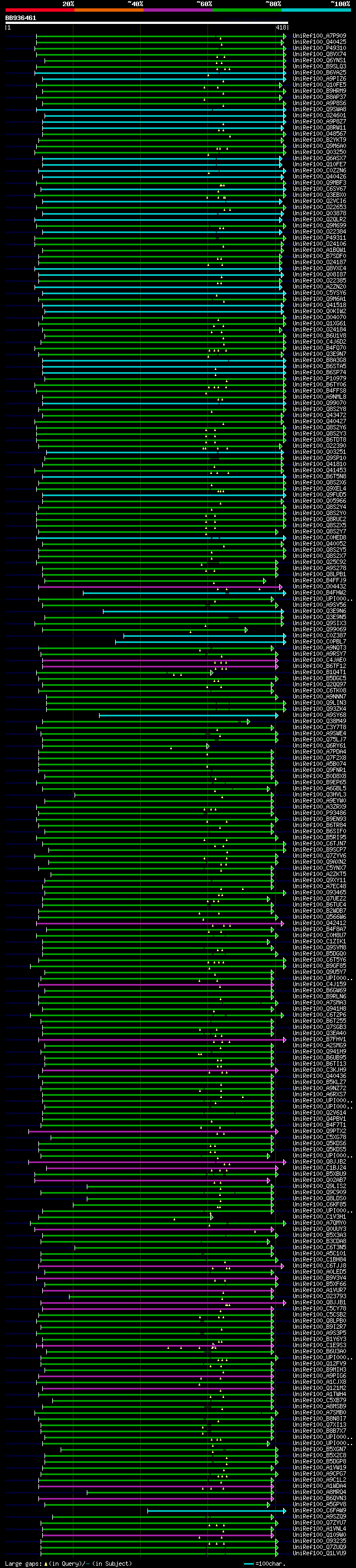This screenshot has height=1568, width=356.
Task: Select the UniRef100_A9P8S6 label
Action: pos(319,103)
